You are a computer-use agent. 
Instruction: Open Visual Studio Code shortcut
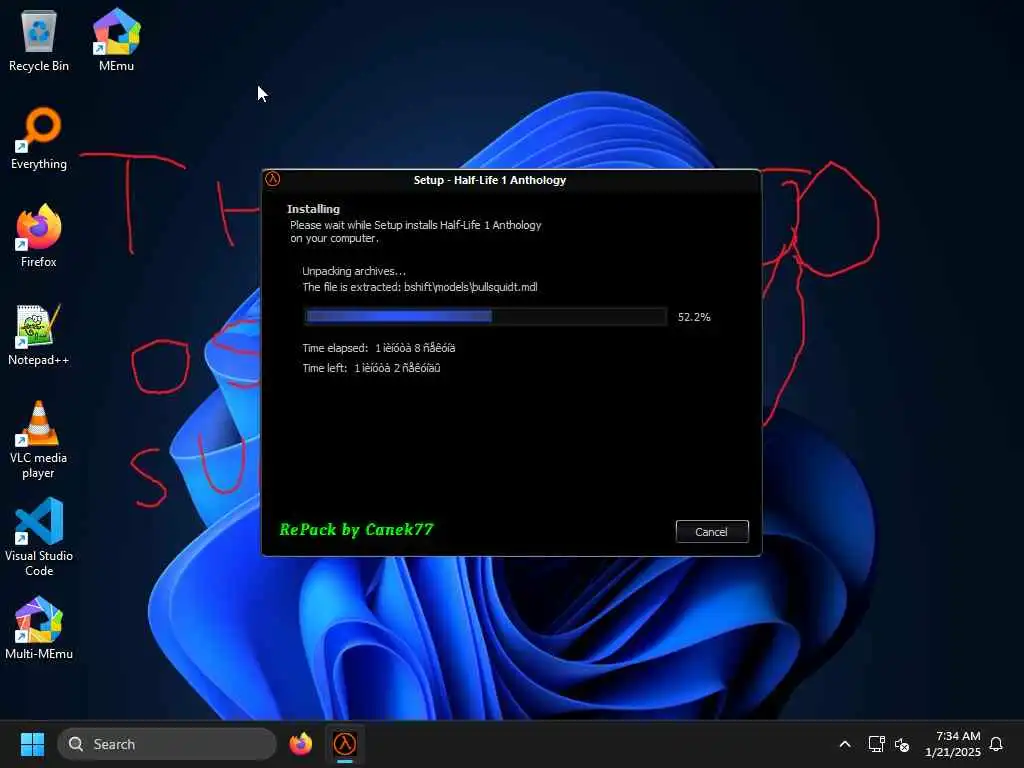coord(39,538)
